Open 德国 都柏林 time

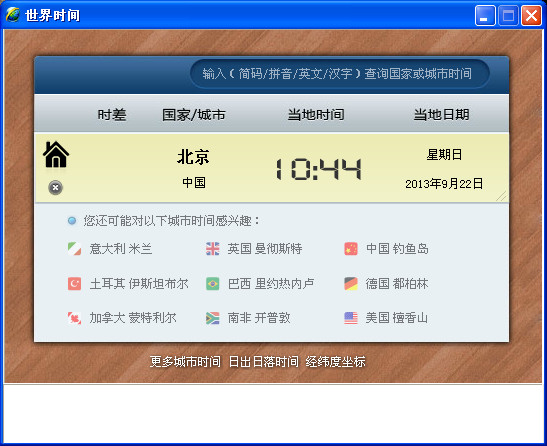coord(397,284)
